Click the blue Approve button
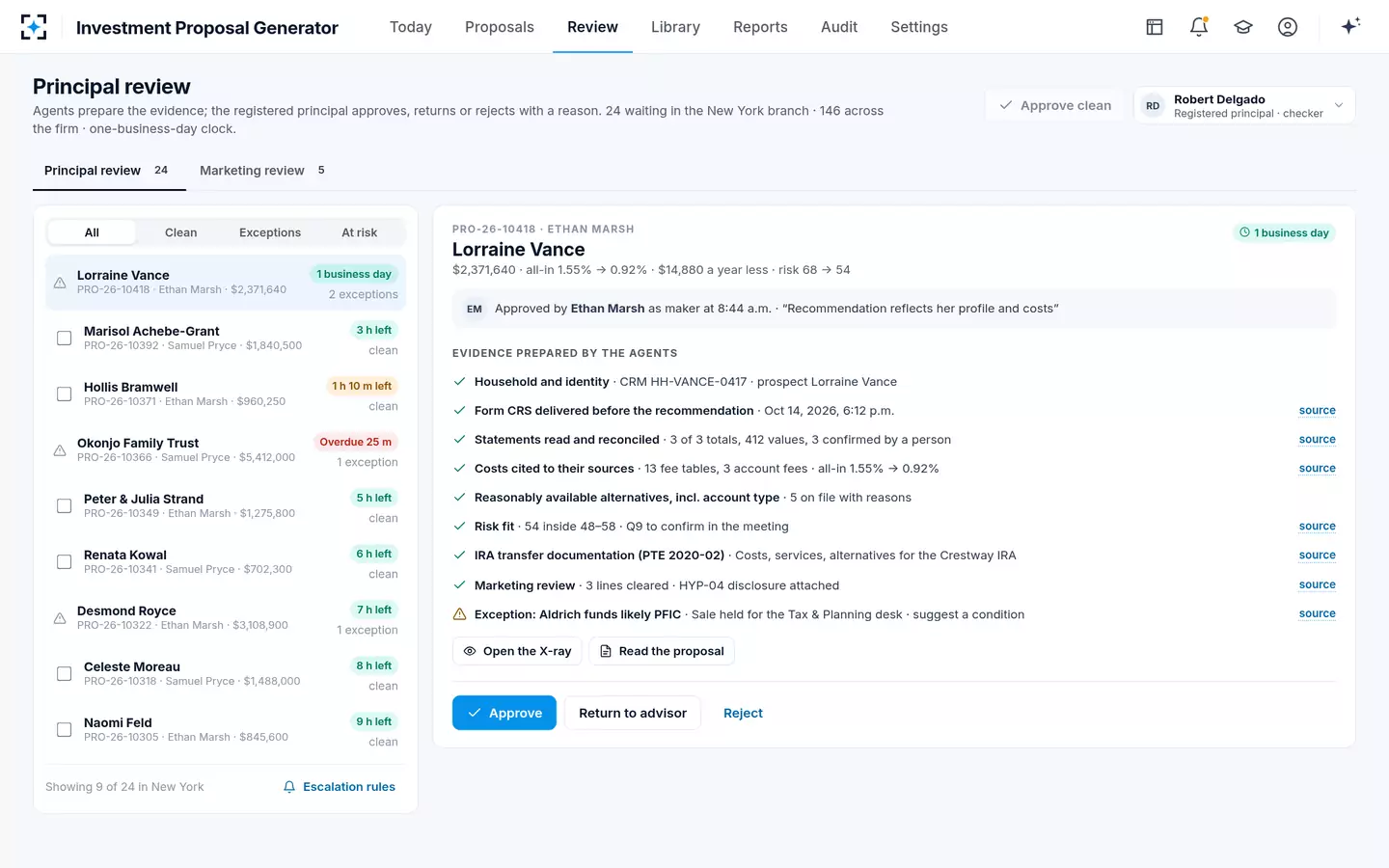Viewport: 1389px width, 868px height. click(504, 713)
